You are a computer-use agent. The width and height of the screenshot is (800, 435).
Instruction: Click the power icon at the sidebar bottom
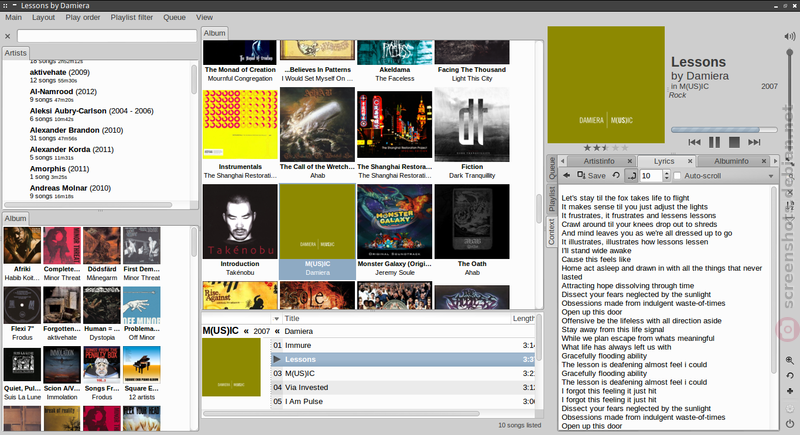pos(790,423)
